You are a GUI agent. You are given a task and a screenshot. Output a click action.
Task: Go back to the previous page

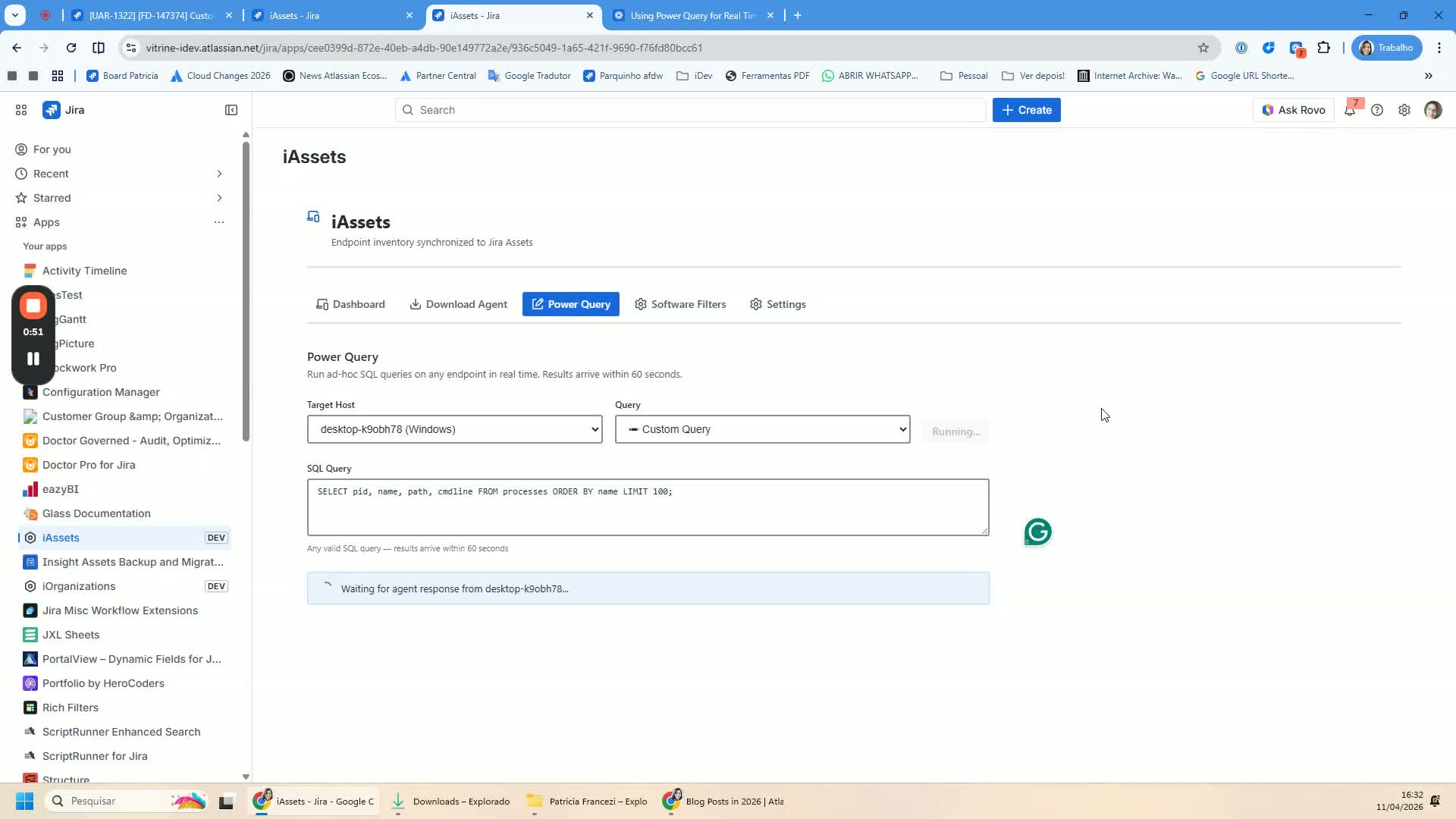click(x=17, y=48)
